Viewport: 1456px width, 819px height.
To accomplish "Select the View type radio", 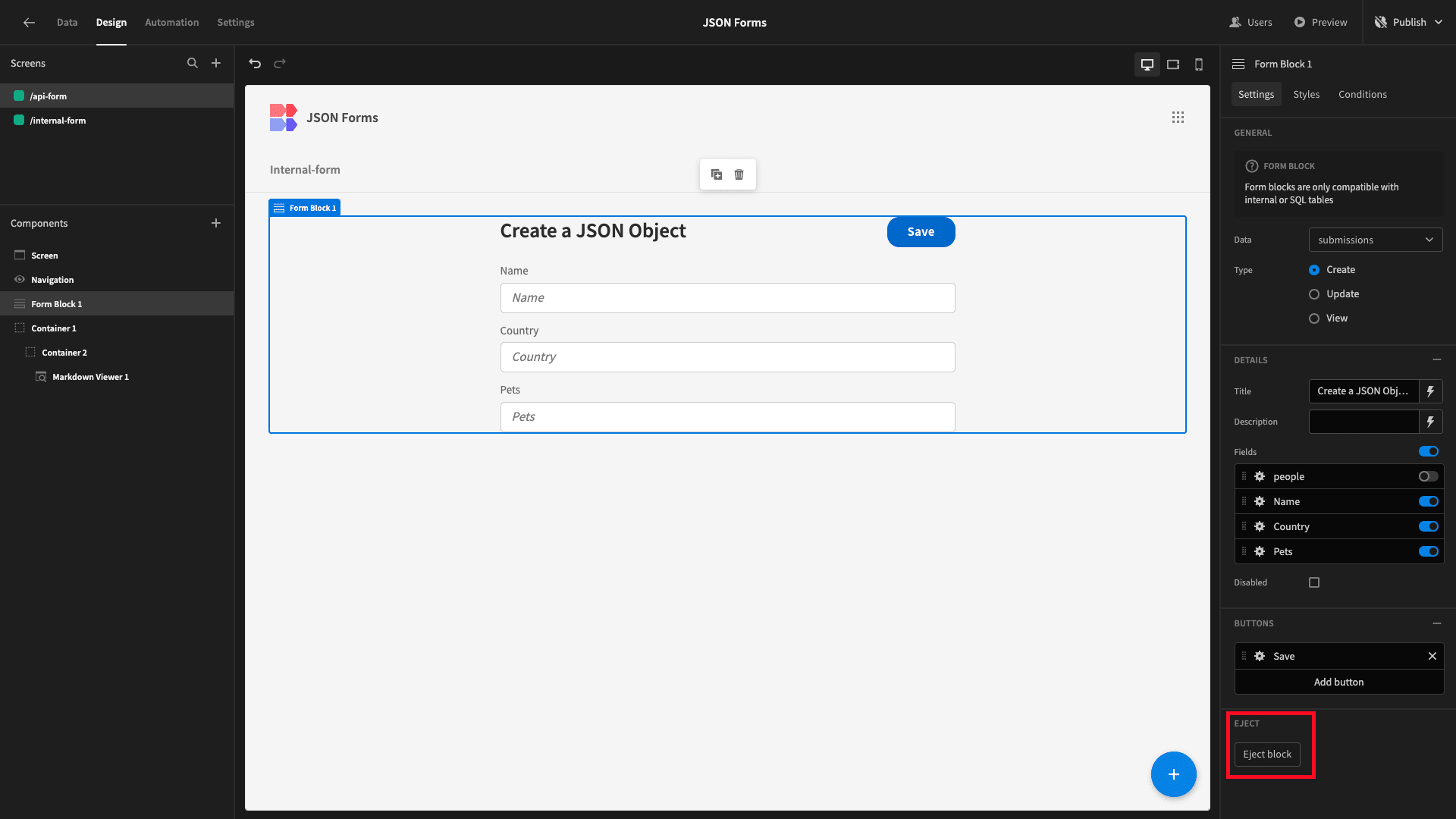I will click(x=1314, y=318).
